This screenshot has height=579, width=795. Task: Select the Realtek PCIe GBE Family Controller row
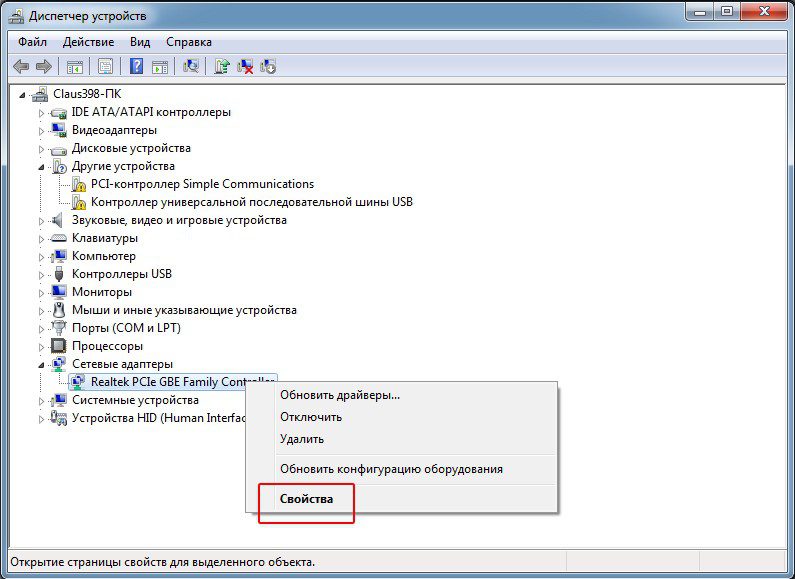pyautogui.click(x=172, y=382)
